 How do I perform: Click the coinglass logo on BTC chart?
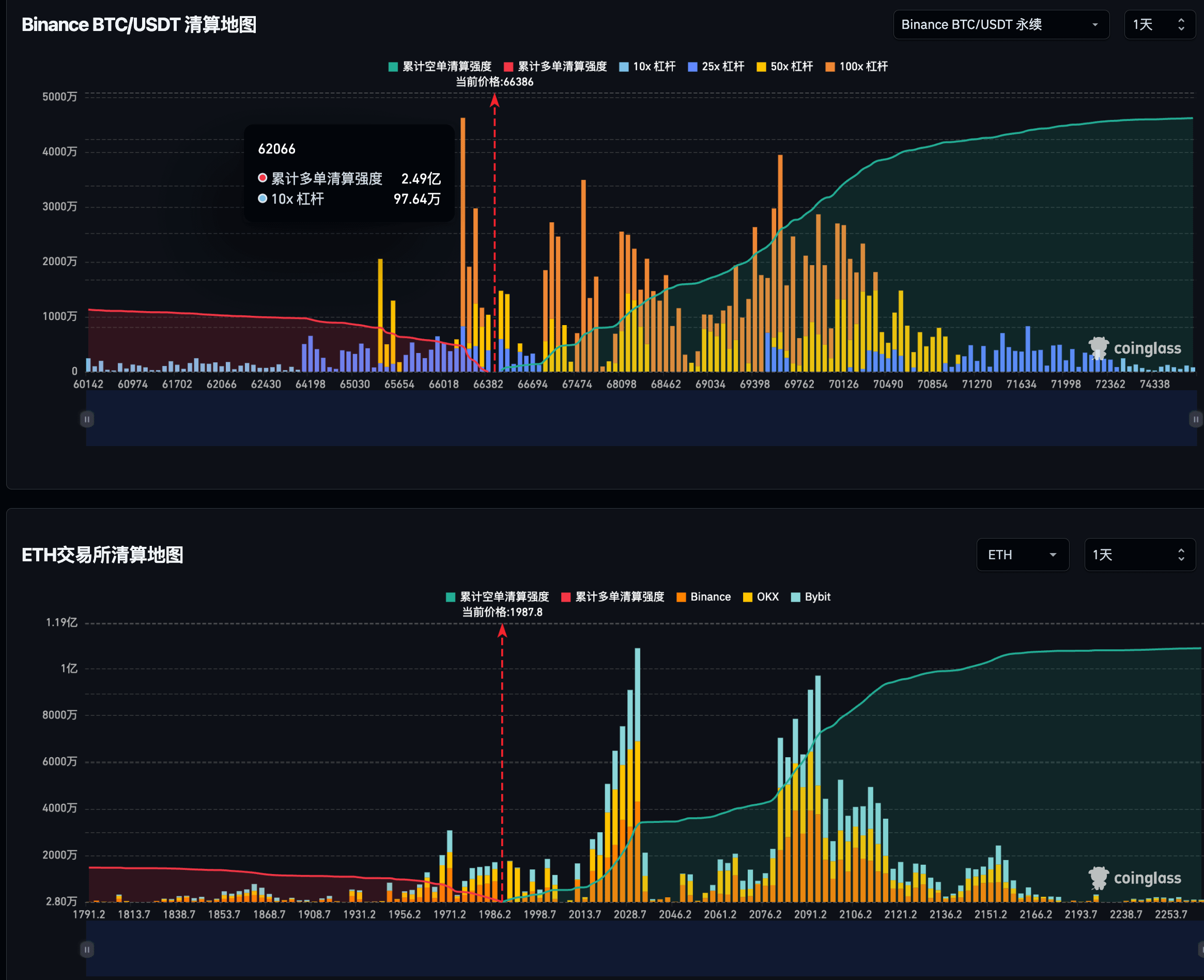(x=1135, y=348)
